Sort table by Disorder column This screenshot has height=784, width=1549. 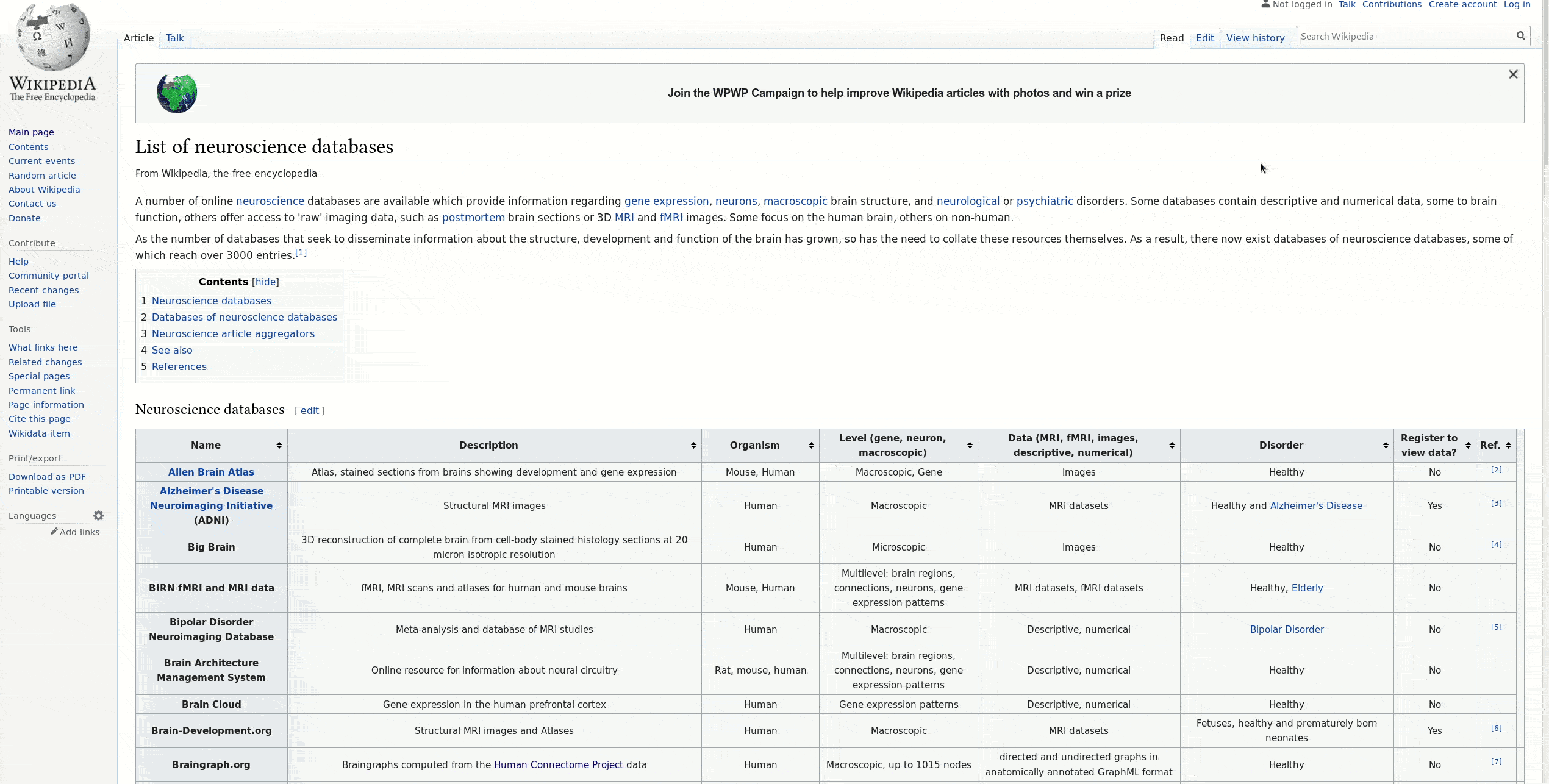[1386, 446]
